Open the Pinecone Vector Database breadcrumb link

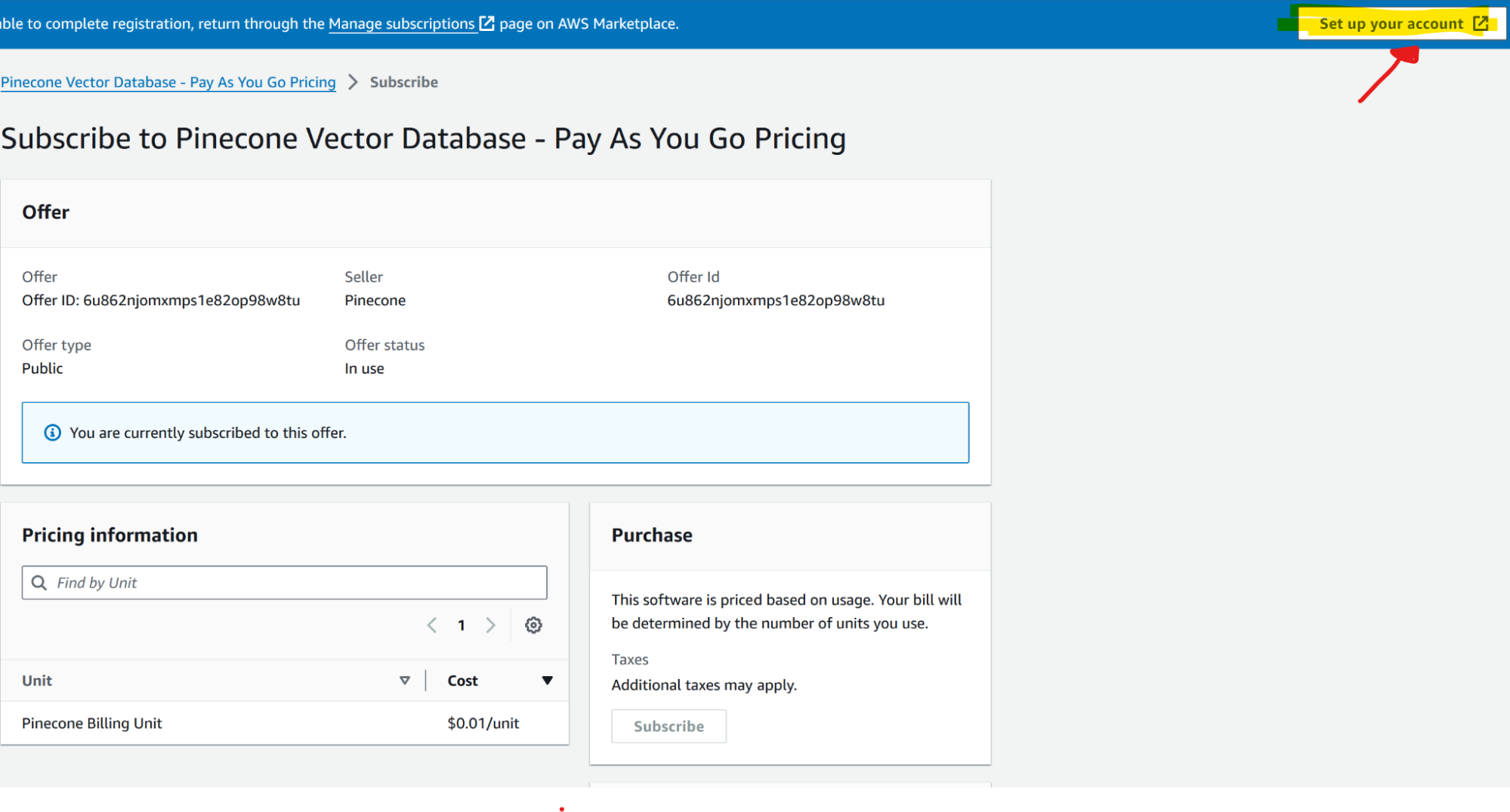point(168,82)
